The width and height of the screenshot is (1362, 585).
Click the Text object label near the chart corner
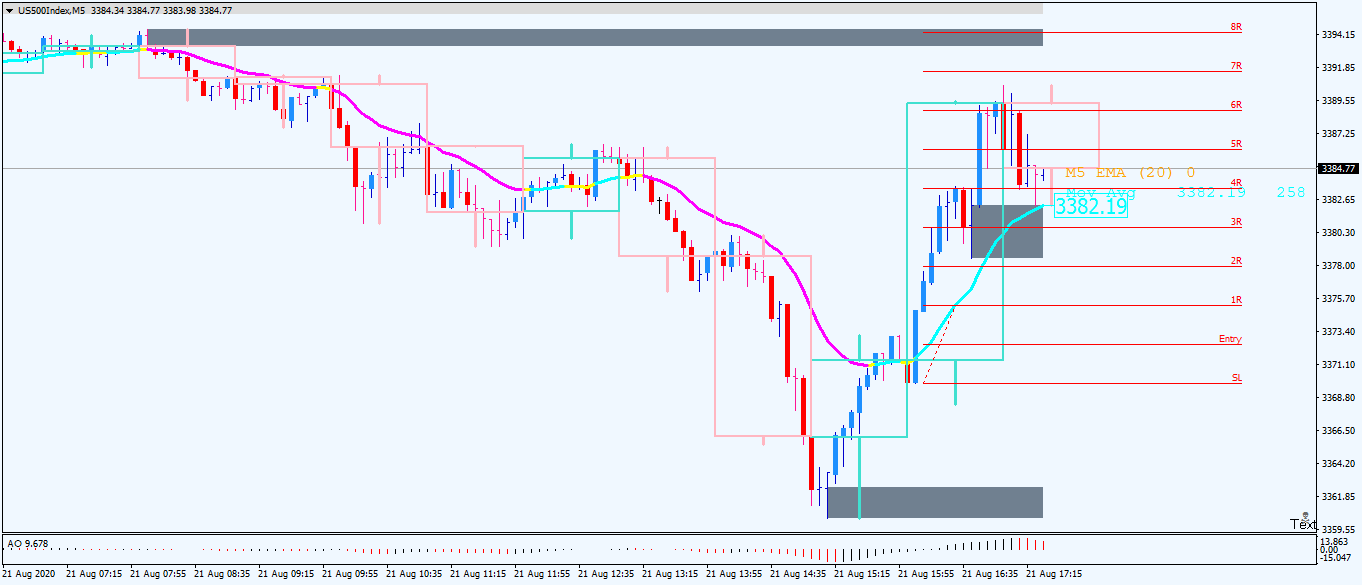[1303, 524]
